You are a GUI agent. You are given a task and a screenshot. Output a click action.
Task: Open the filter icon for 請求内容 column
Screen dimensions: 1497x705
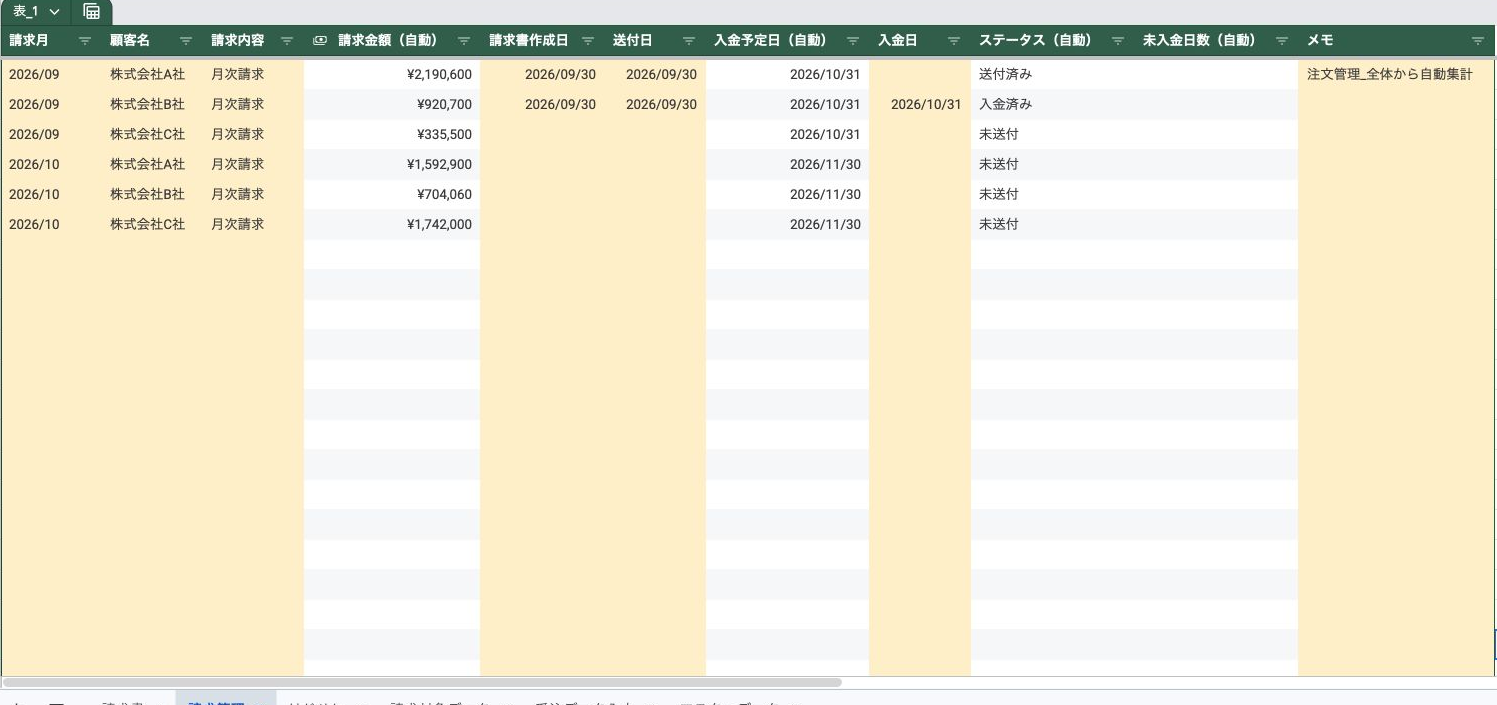click(x=287, y=41)
